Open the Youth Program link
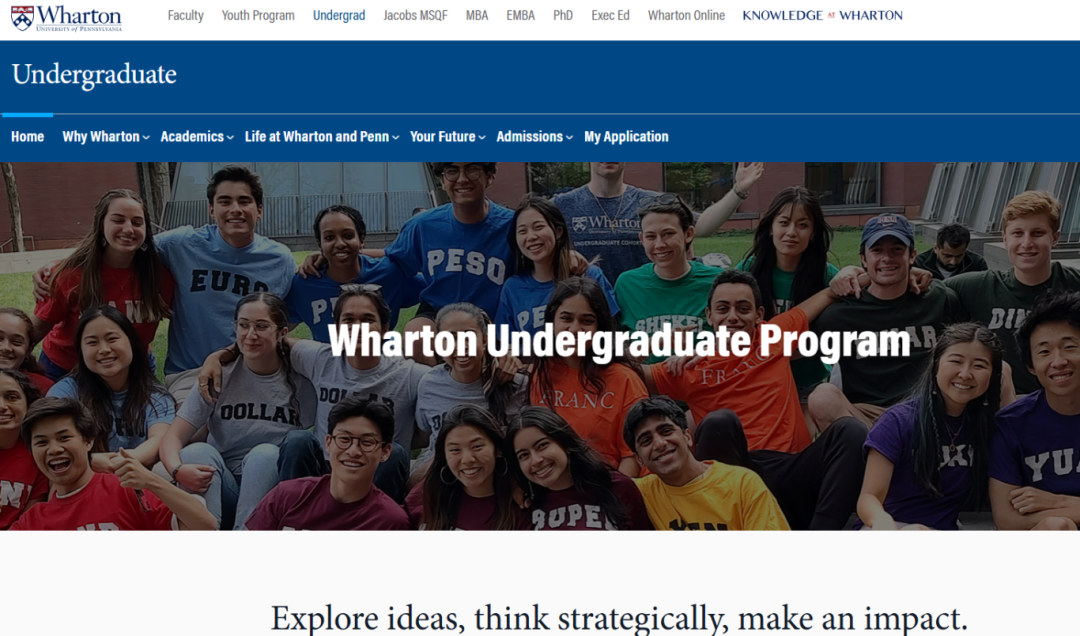This screenshot has width=1080, height=636. tap(258, 15)
